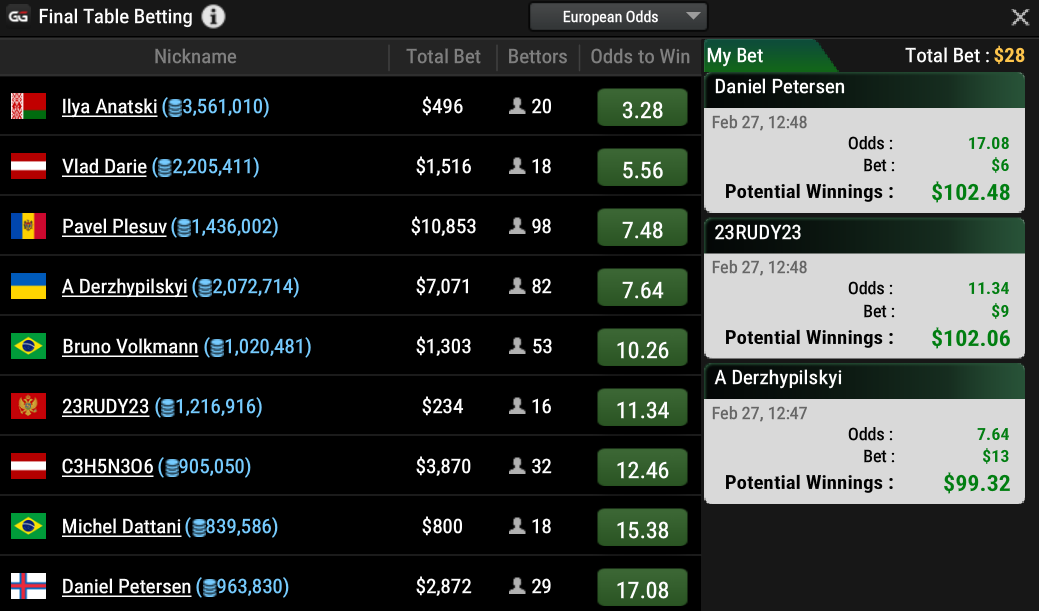Click the GG logo icon in title bar
This screenshot has width=1039, height=611.
19,17
